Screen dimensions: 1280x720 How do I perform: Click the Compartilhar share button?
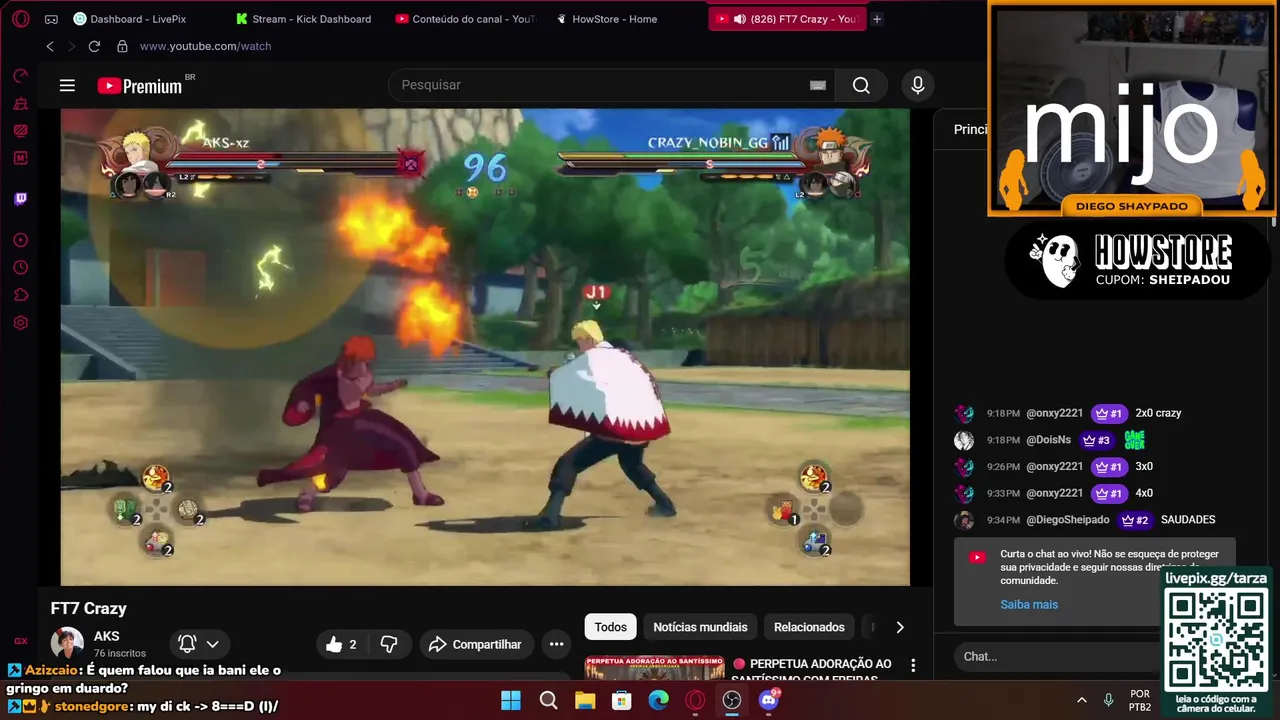476,644
